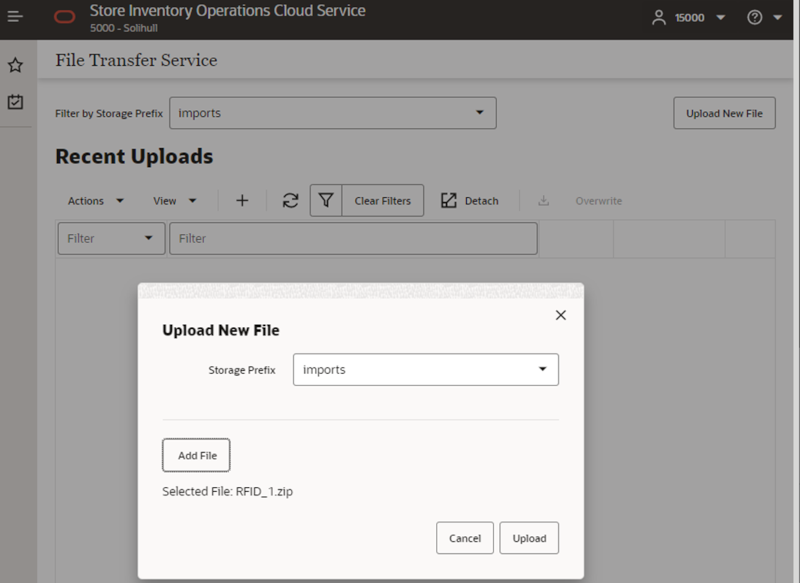Screen dimensions: 800x583
Task: Click the "File Transfer Service" title
Action: coord(136,60)
